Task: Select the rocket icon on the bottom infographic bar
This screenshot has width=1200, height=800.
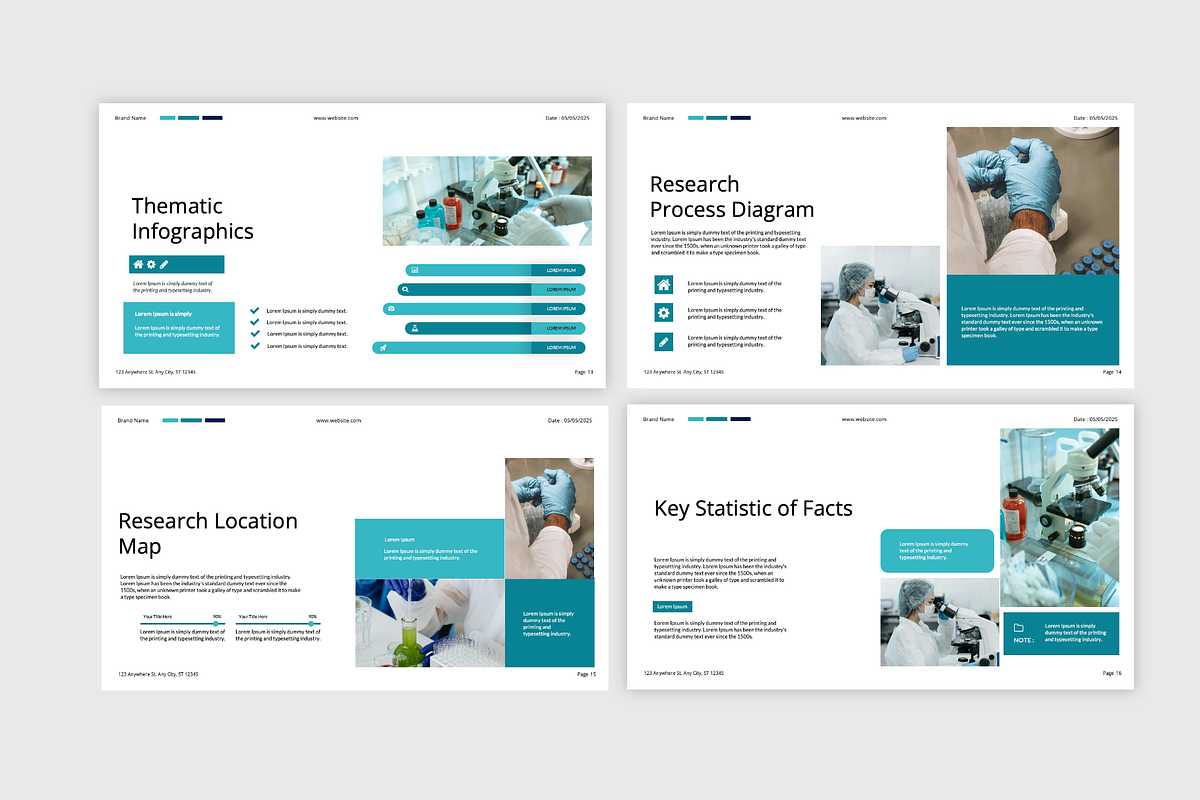Action: coord(381,347)
